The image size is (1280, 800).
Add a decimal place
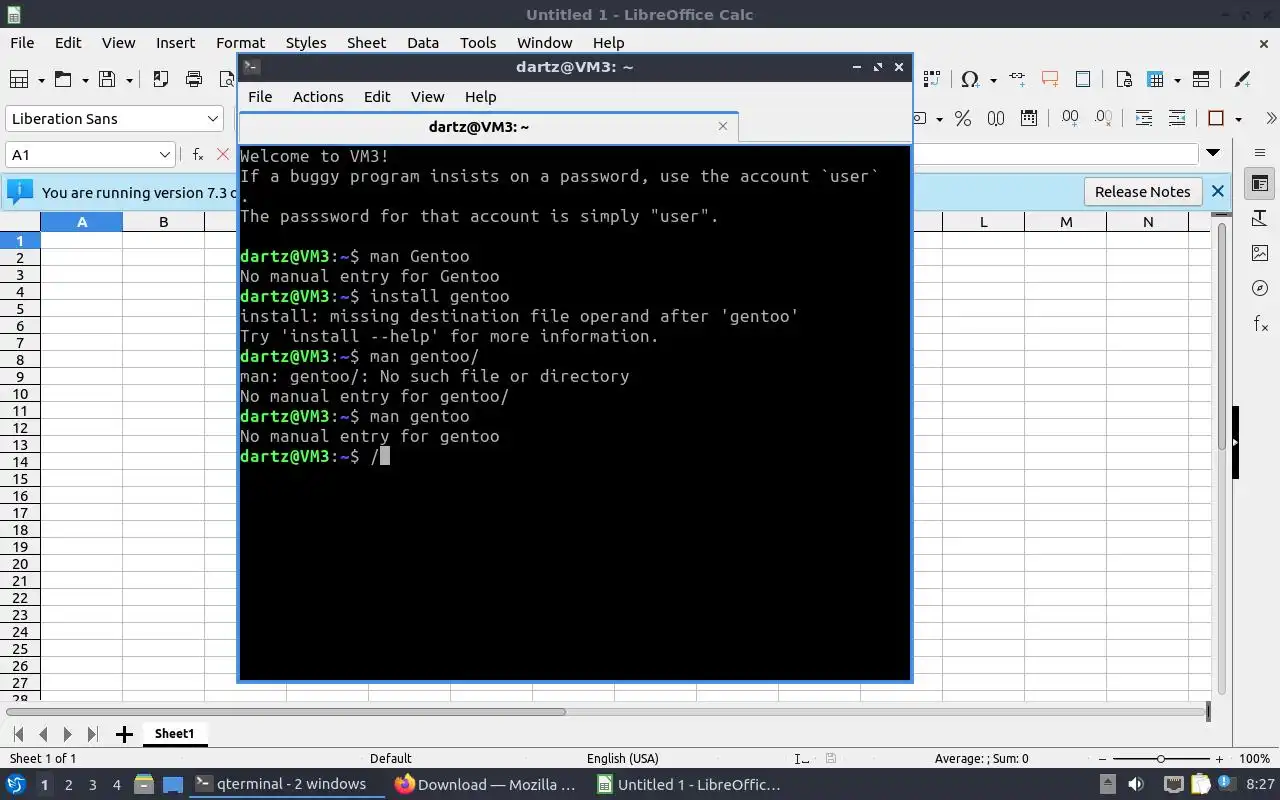[1070, 118]
